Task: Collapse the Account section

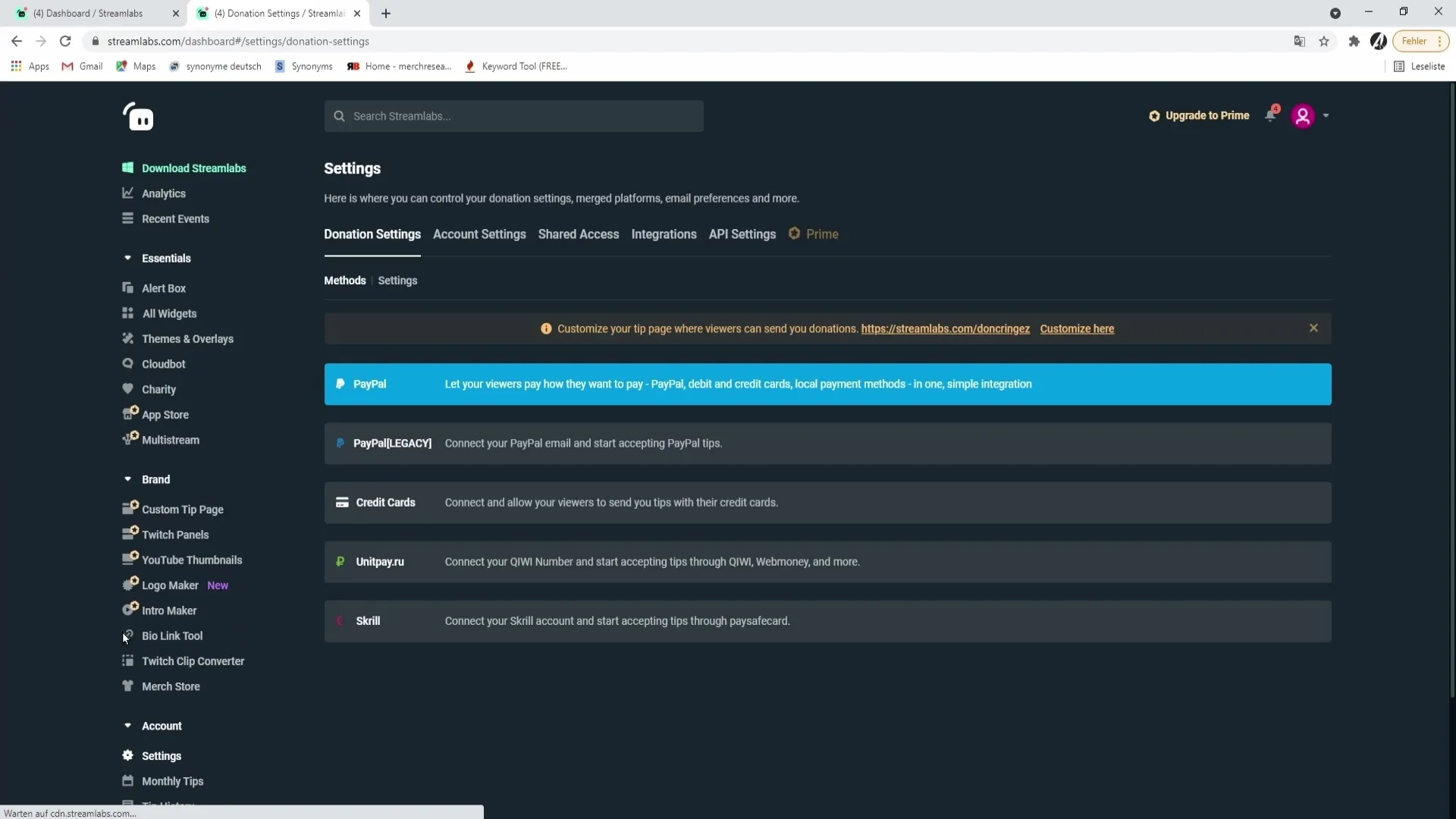Action: pos(127,726)
